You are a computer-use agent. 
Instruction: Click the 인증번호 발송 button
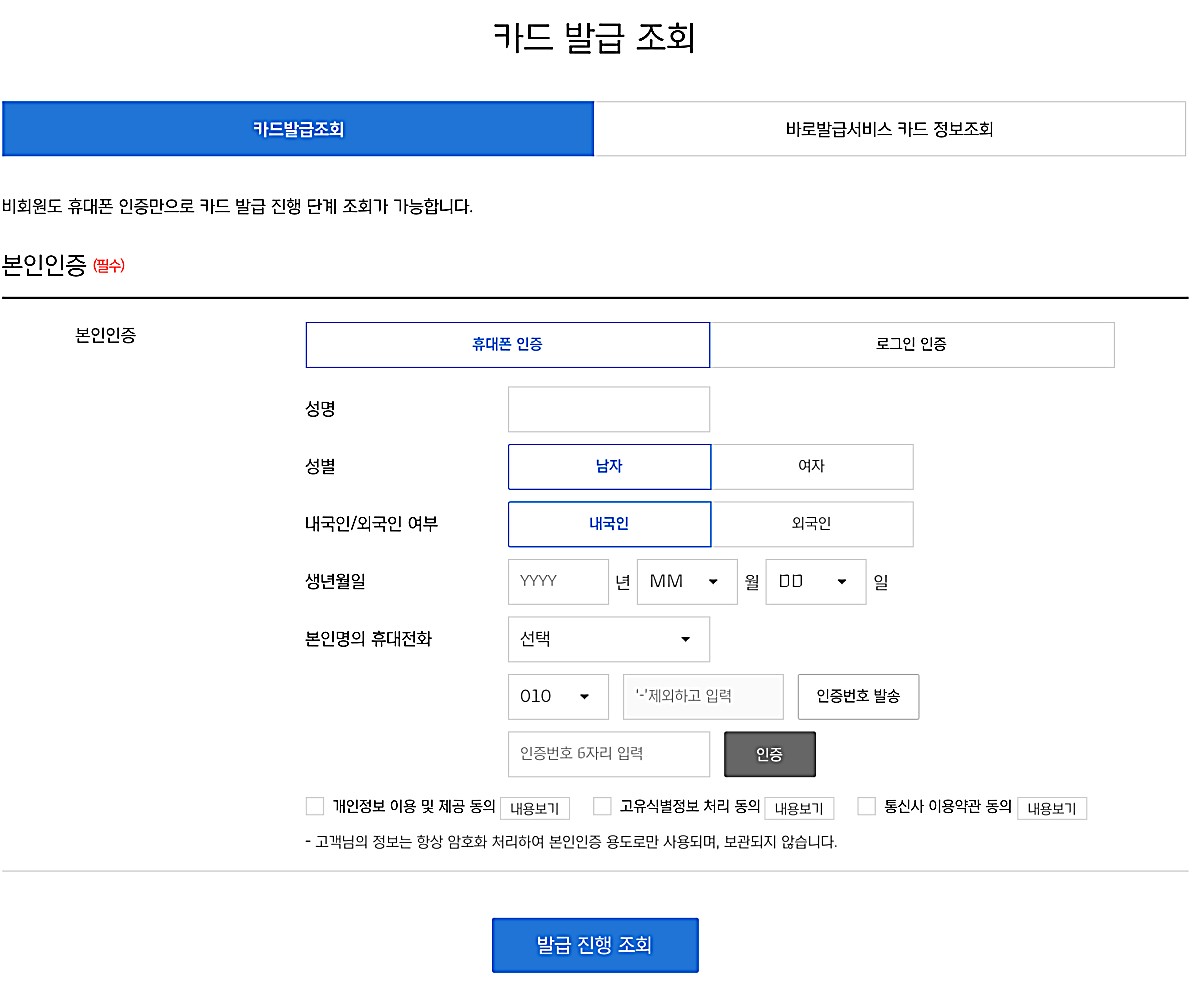pos(858,696)
